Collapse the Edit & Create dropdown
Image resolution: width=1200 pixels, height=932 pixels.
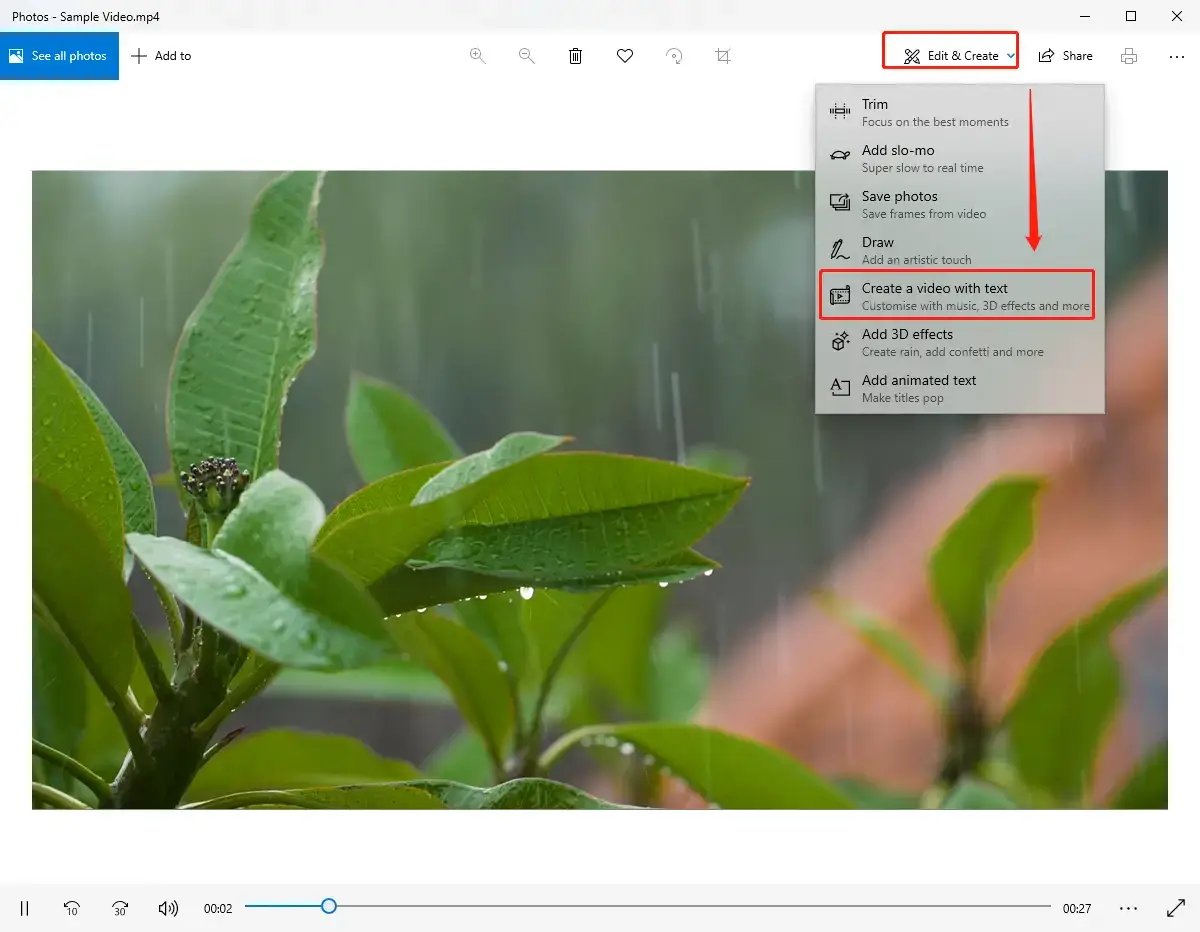(950, 56)
